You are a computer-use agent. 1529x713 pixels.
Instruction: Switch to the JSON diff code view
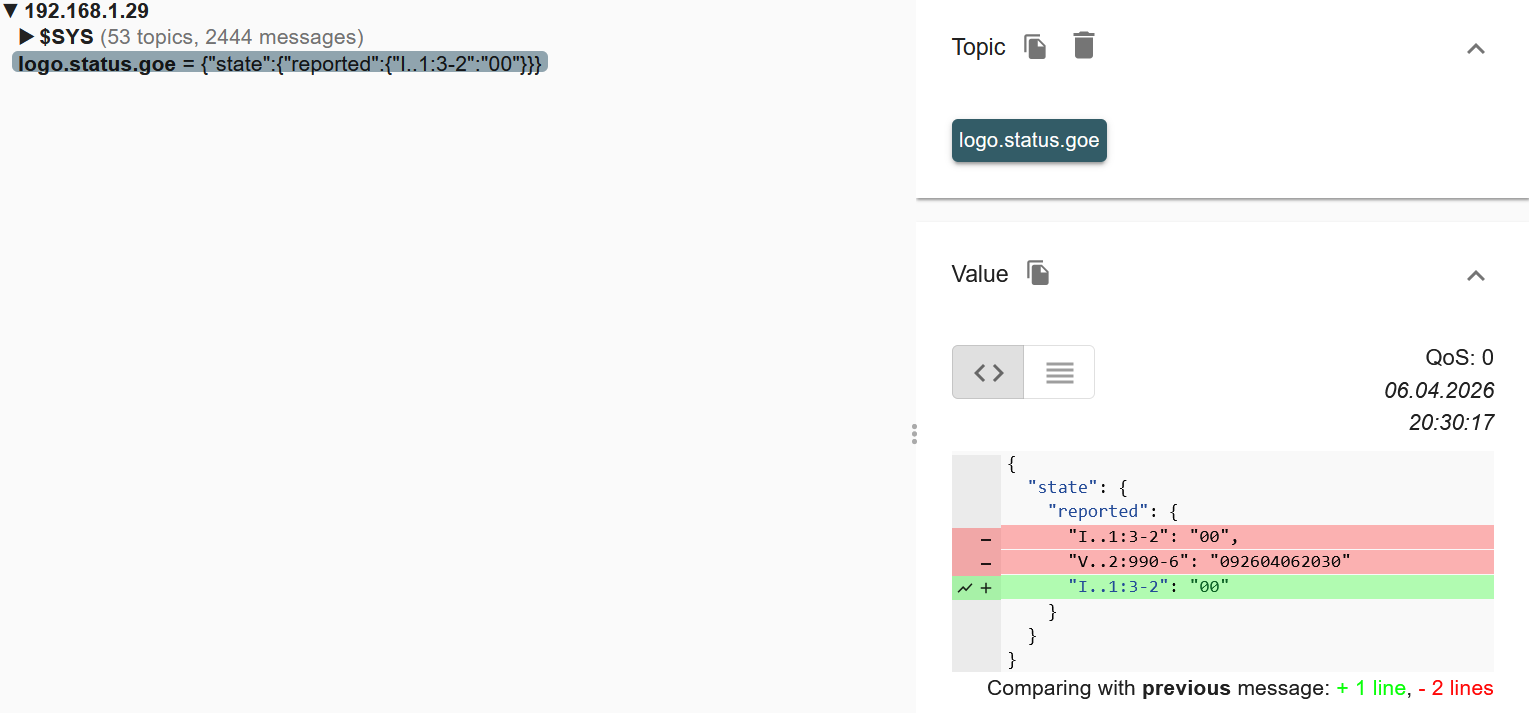tap(988, 372)
